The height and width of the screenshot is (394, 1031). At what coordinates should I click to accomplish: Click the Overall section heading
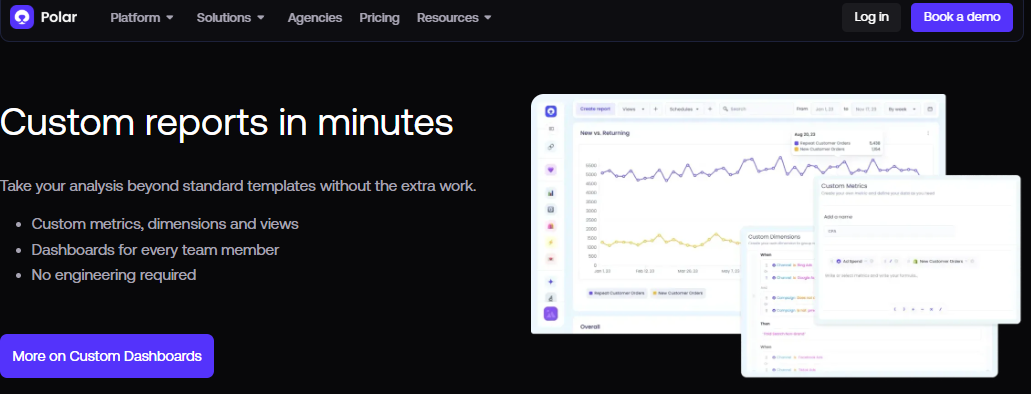click(x=590, y=326)
